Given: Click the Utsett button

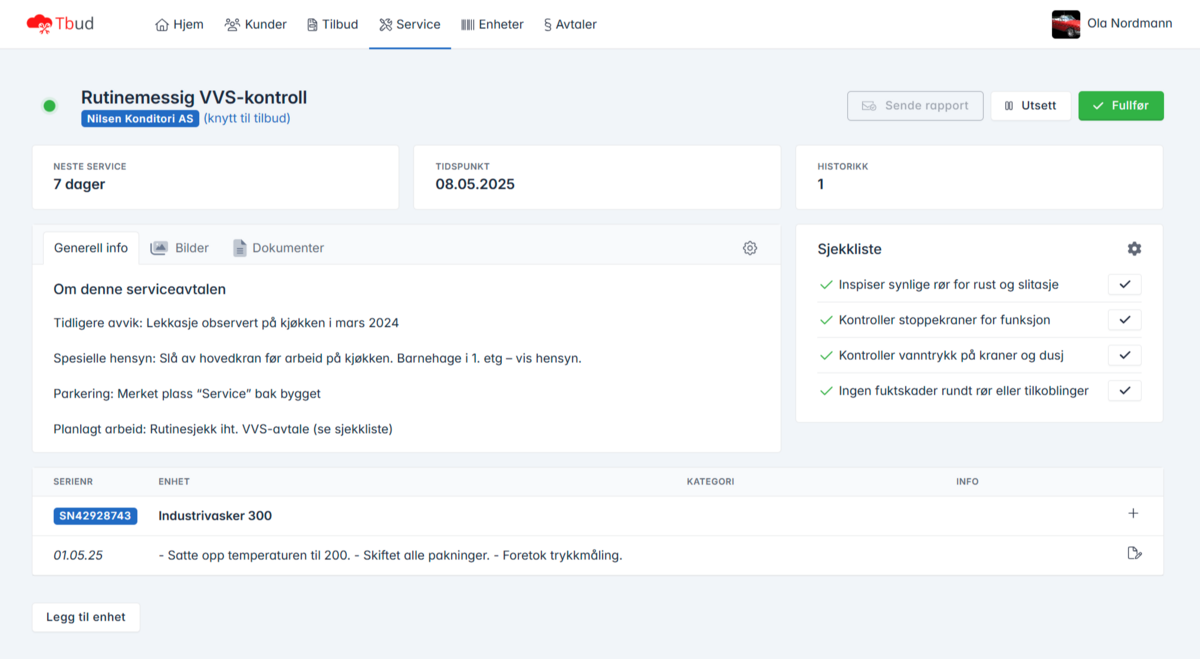Looking at the screenshot, I should point(1030,106).
